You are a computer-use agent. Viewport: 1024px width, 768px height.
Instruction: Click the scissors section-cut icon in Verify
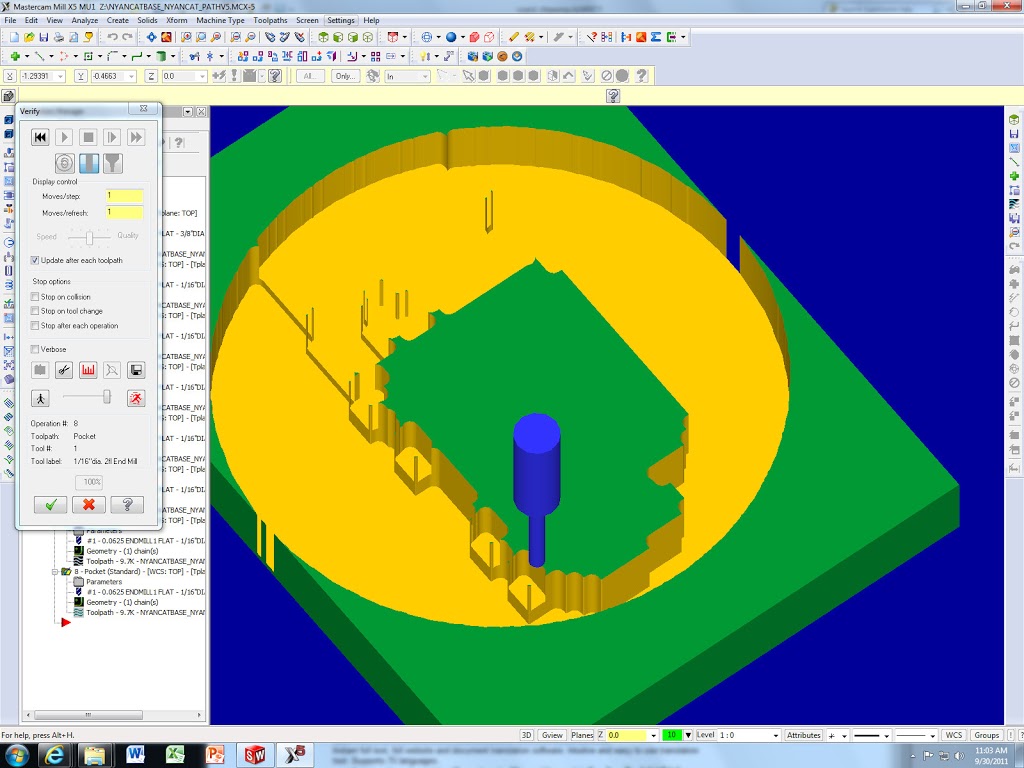tap(64, 370)
